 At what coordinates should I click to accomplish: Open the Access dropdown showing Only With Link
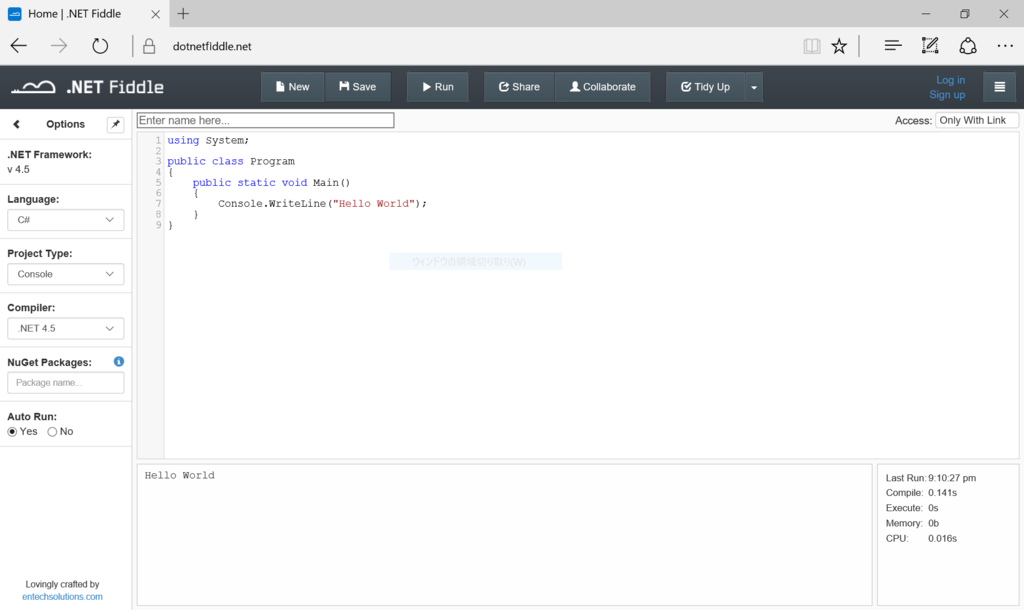pos(977,119)
